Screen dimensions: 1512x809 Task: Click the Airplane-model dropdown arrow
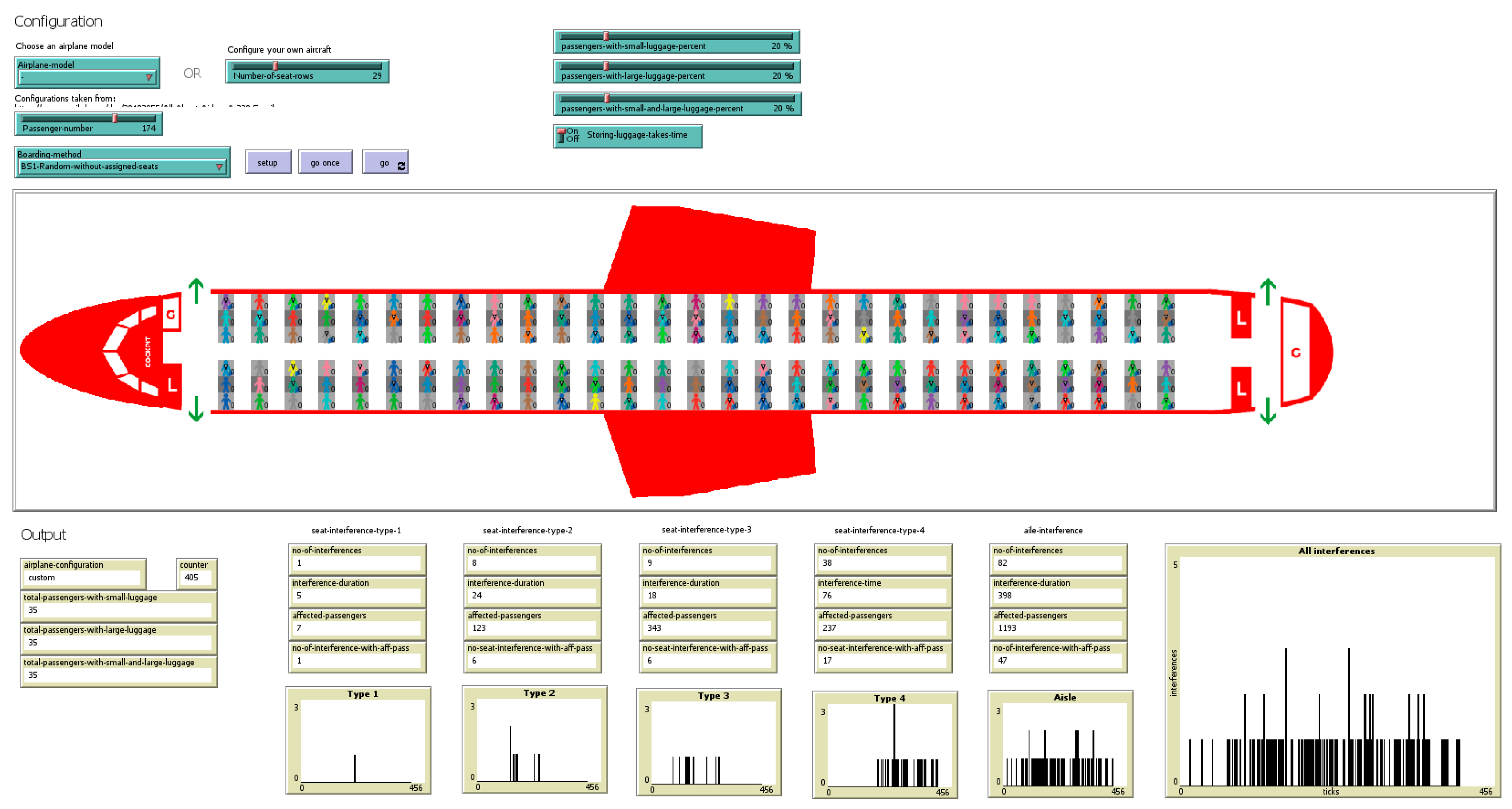[149, 77]
